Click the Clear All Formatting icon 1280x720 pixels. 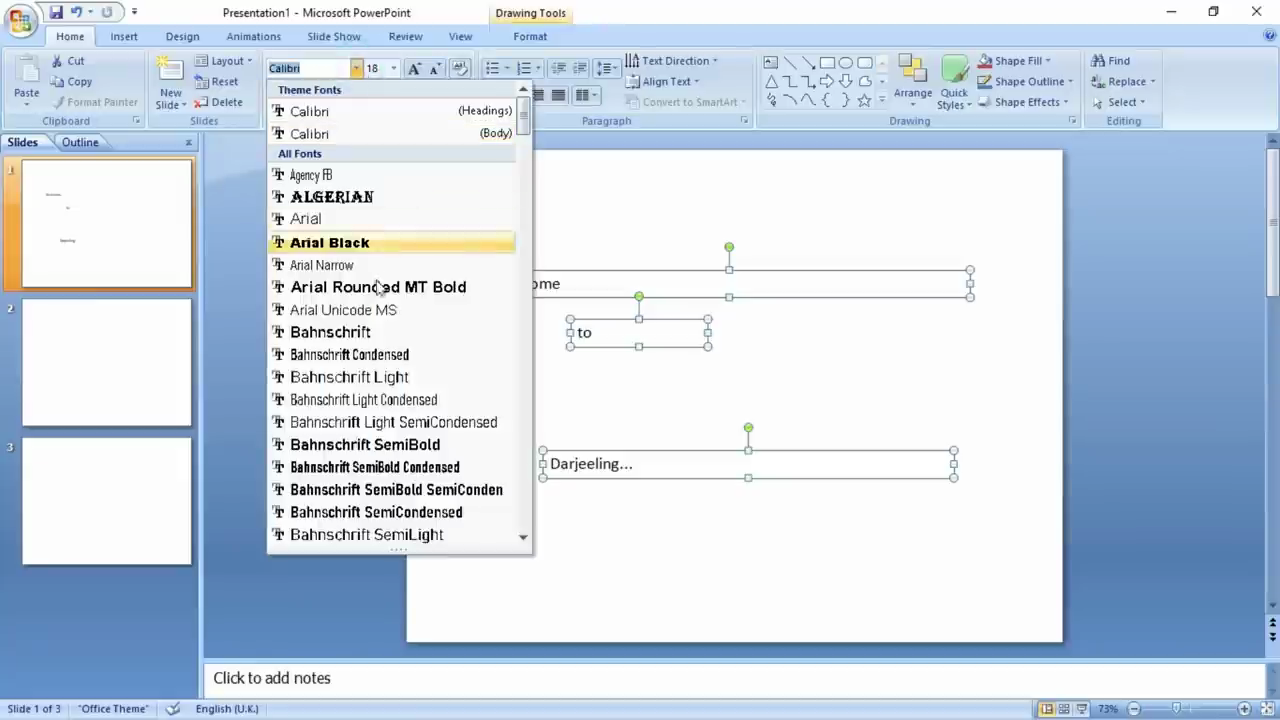point(460,68)
